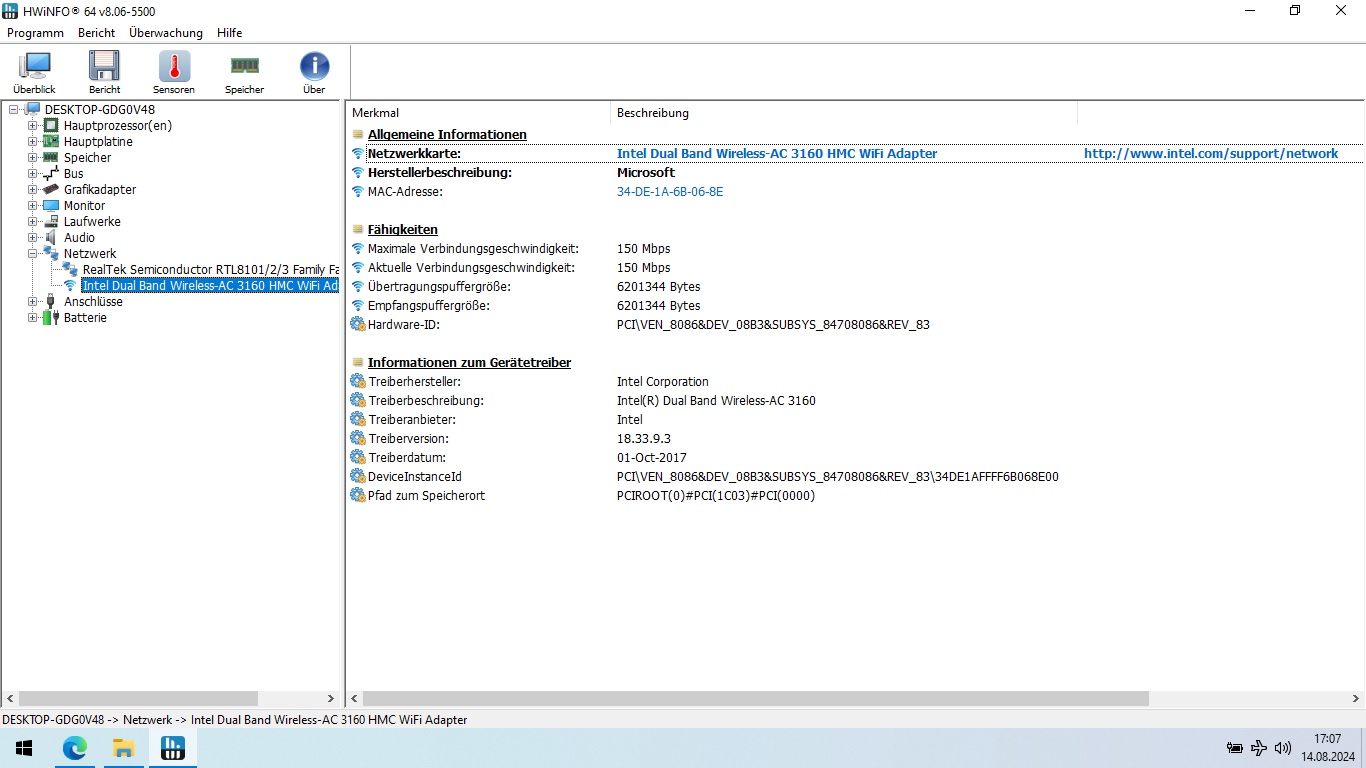Screen dimensions: 1366x768
Task: Expand the Hauptplatine tree node
Action: point(33,142)
